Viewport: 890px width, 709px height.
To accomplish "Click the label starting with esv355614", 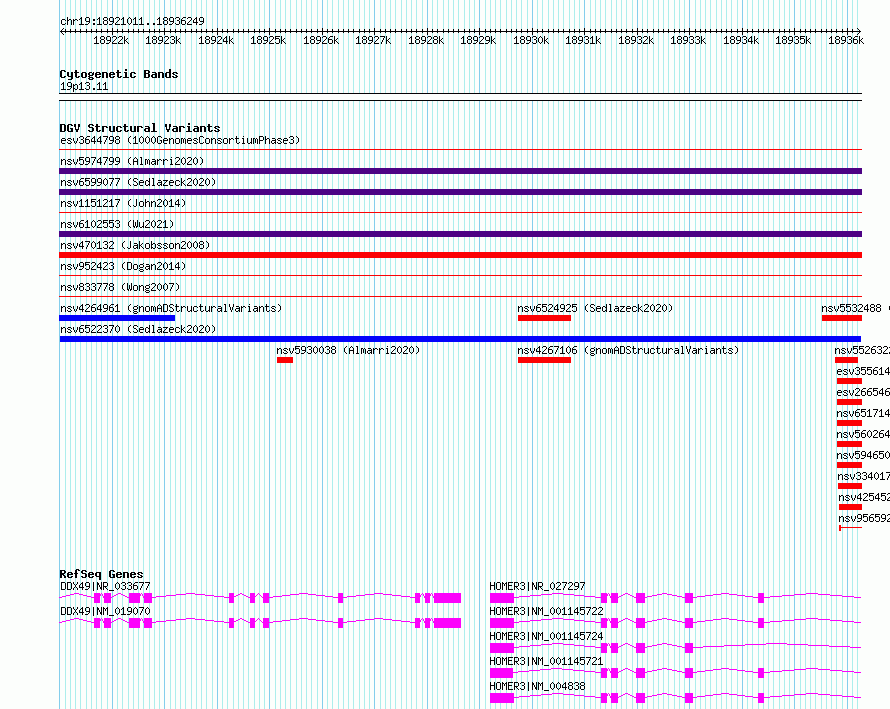I will [863, 371].
